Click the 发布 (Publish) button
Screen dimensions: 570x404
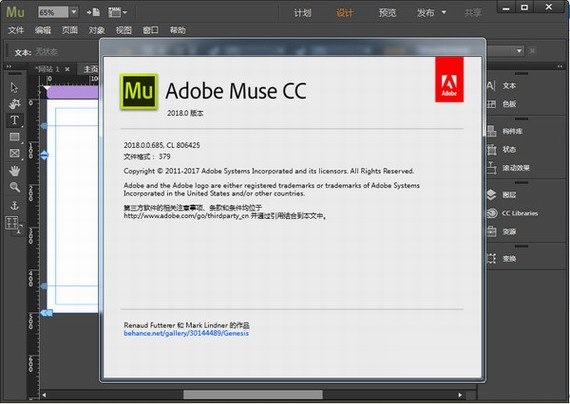pyautogui.click(x=426, y=13)
